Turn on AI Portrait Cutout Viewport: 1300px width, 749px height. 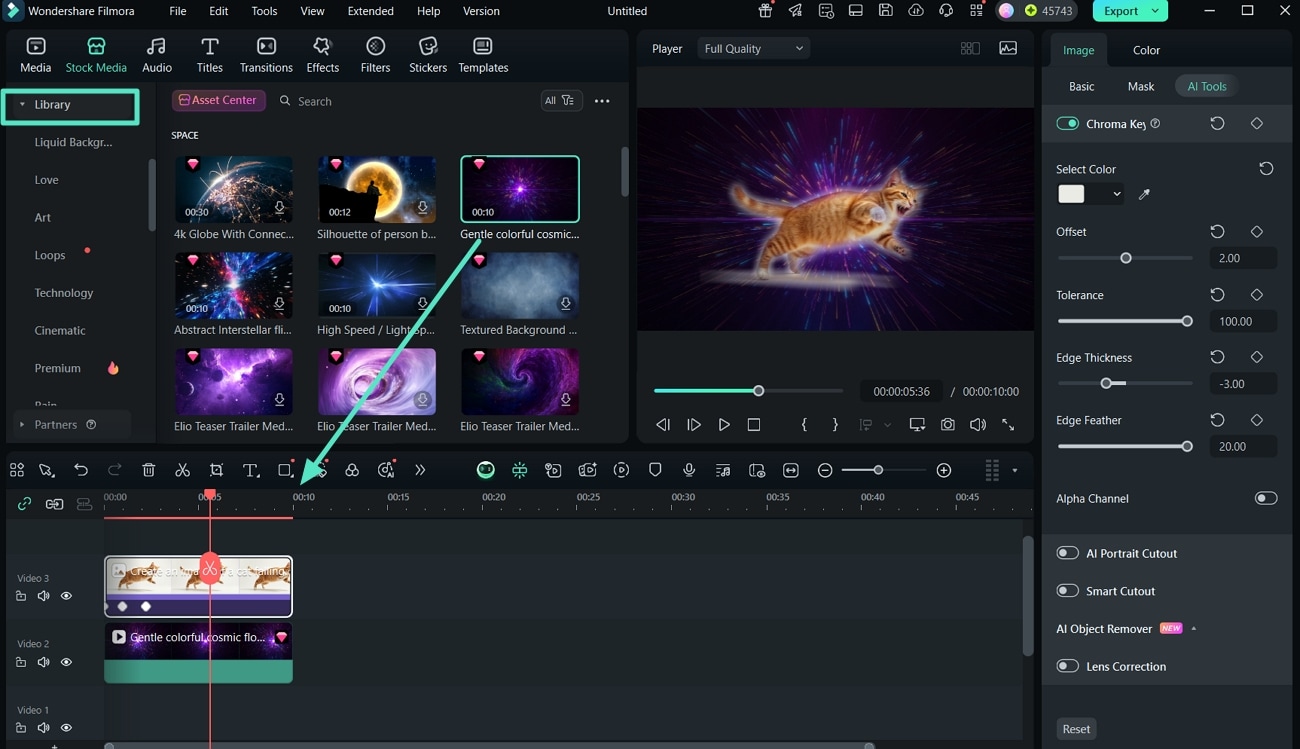pyautogui.click(x=1067, y=553)
